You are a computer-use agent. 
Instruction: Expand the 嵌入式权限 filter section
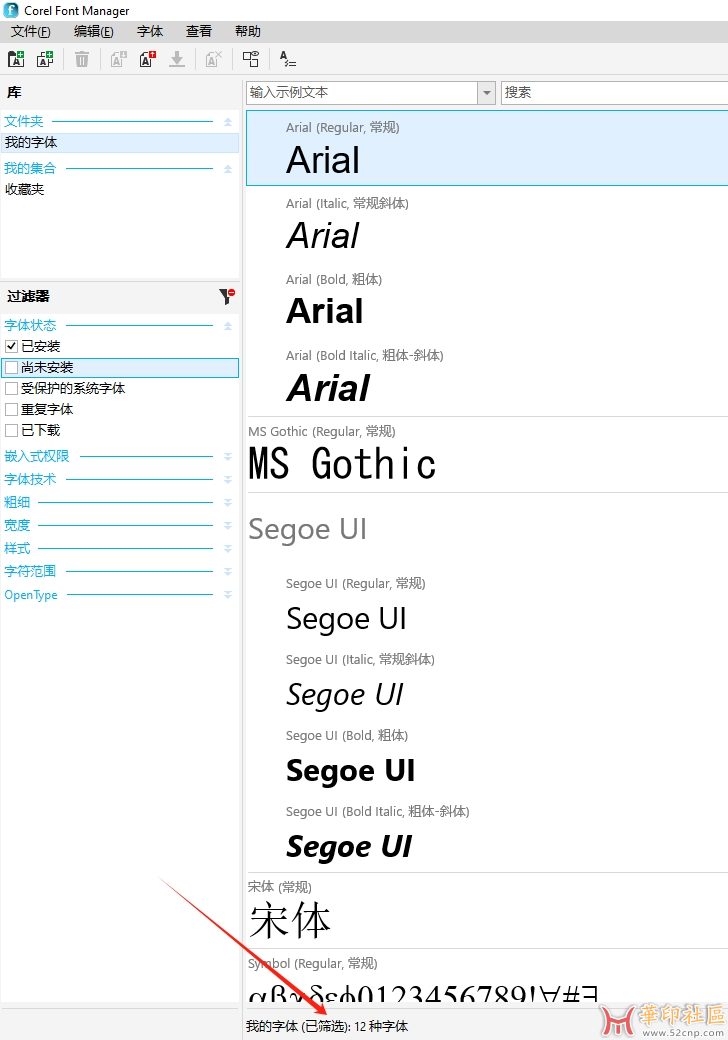tap(227, 457)
